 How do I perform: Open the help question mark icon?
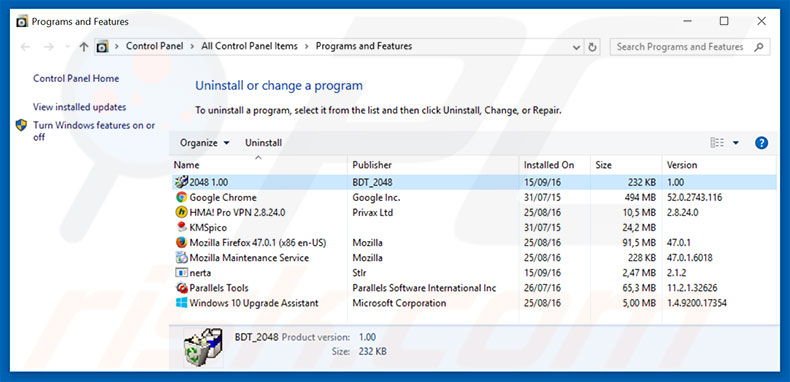[x=761, y=143]
